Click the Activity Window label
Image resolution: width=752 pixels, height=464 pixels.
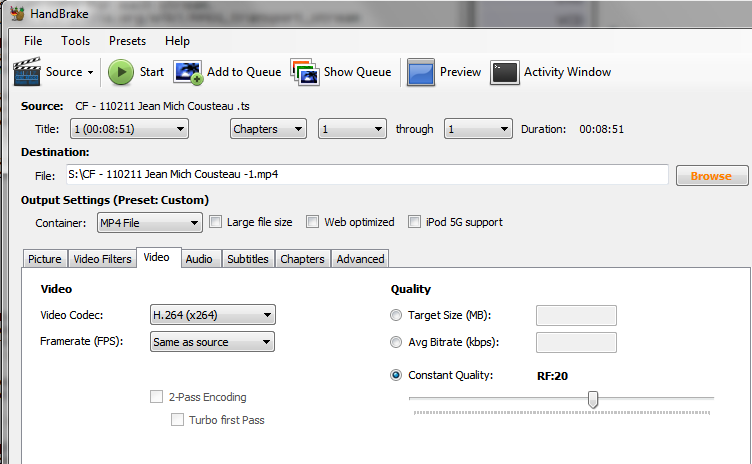coord(567,72)
